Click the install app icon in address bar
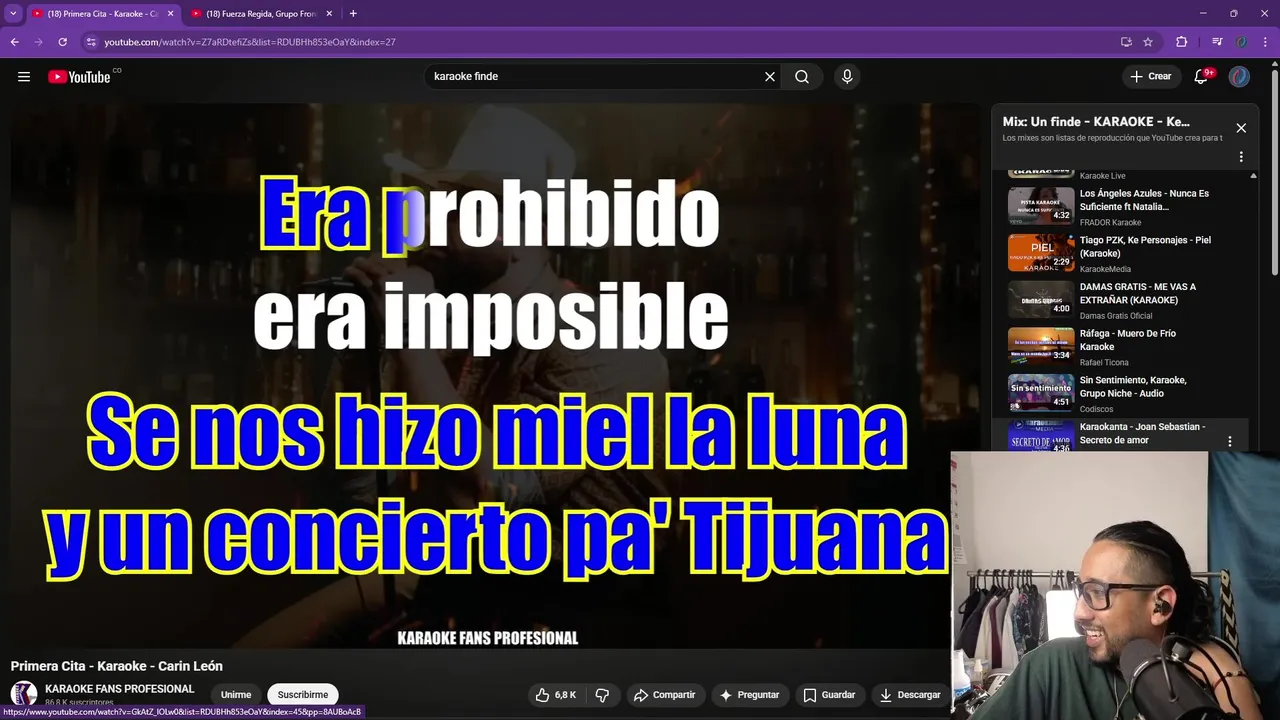 coord(1126,42)
